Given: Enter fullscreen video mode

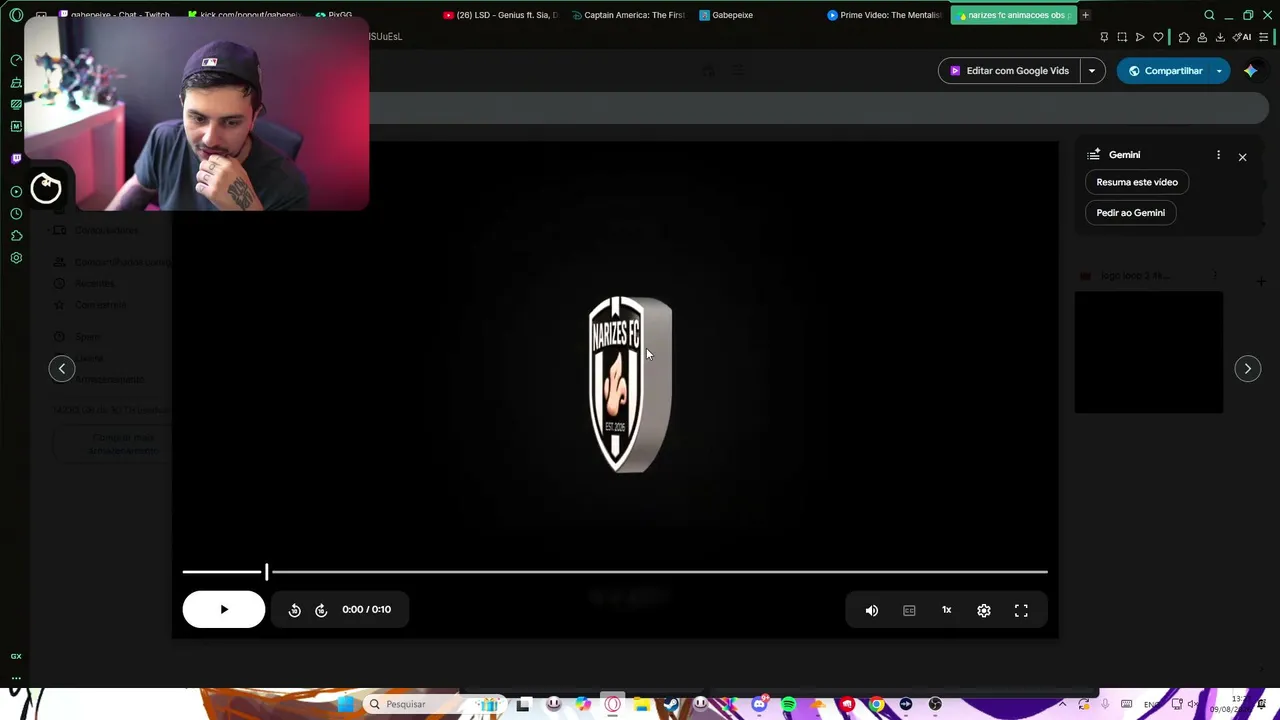Looking at the screenshot, I should pos(1021,610).
